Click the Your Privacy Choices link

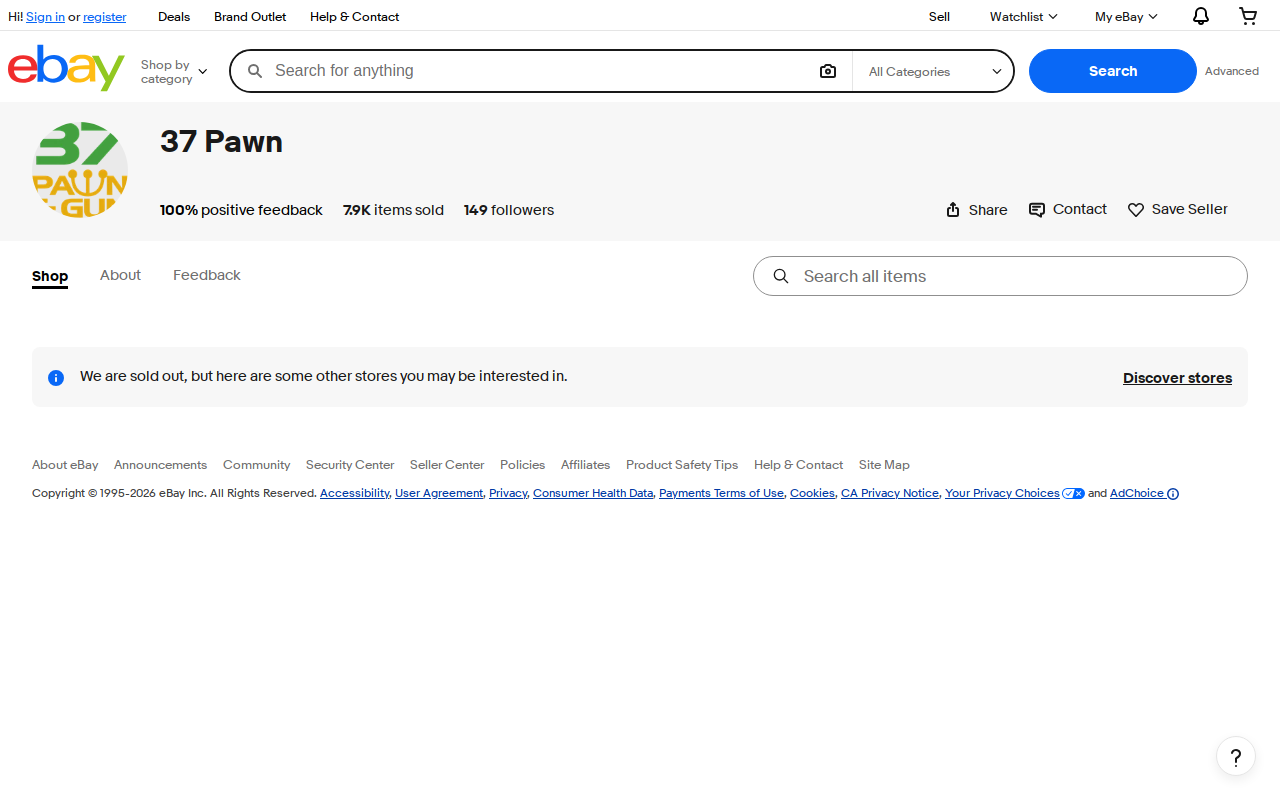coord(1015,493)
